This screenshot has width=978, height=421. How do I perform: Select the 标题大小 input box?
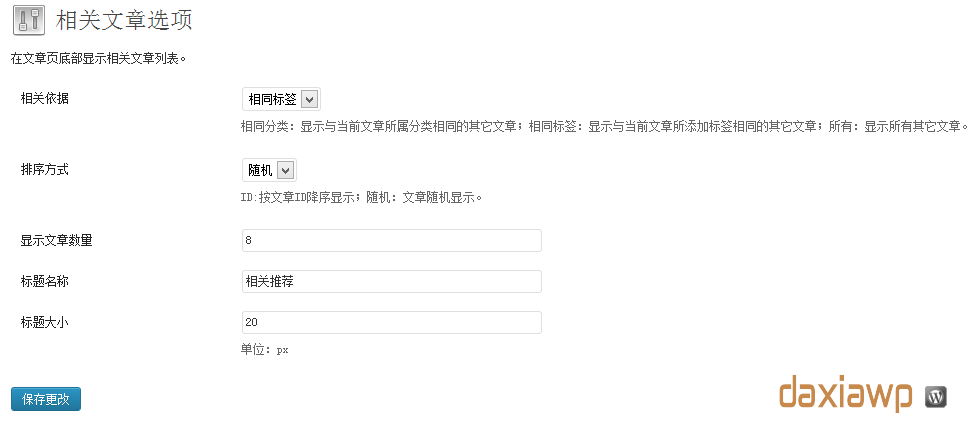(x=391, y=322)
